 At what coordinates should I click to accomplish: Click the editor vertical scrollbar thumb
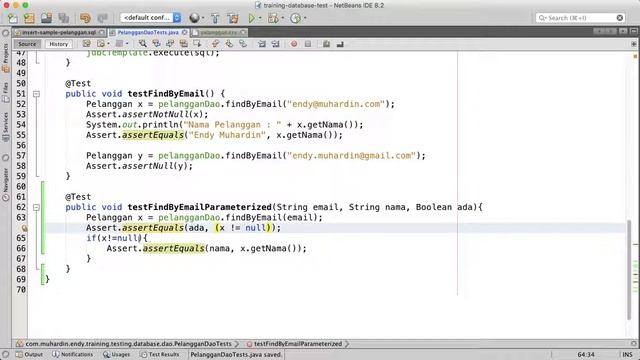coord(629,269)
